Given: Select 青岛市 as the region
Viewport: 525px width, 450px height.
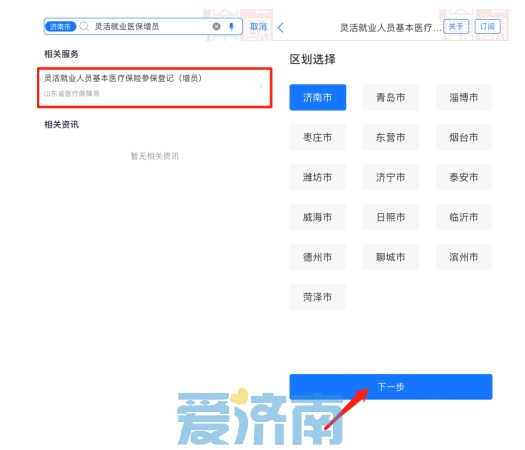Looking at the screenshot, I should (391, 97).
